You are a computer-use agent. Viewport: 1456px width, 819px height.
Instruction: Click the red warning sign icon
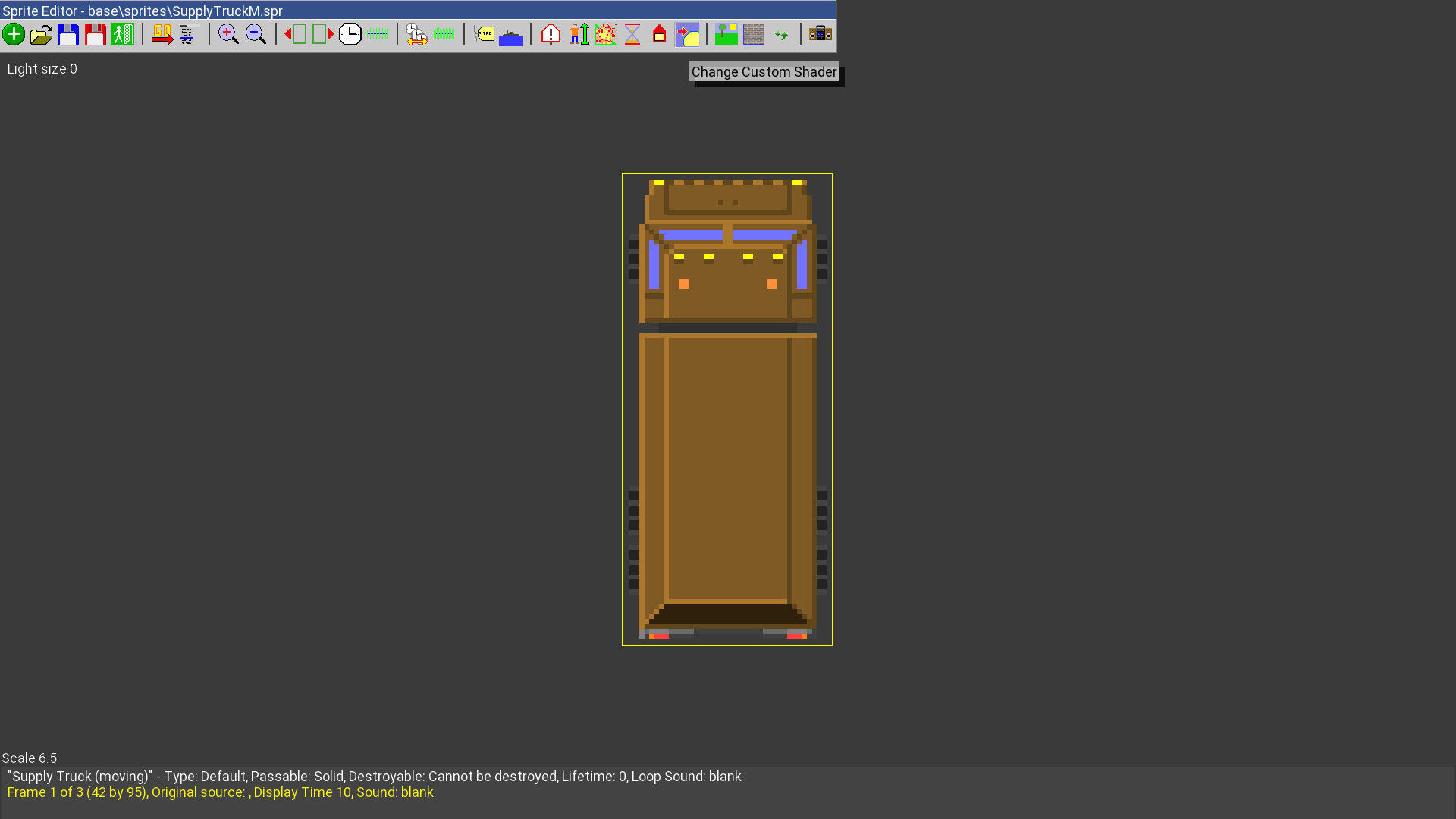pos(551,34)
